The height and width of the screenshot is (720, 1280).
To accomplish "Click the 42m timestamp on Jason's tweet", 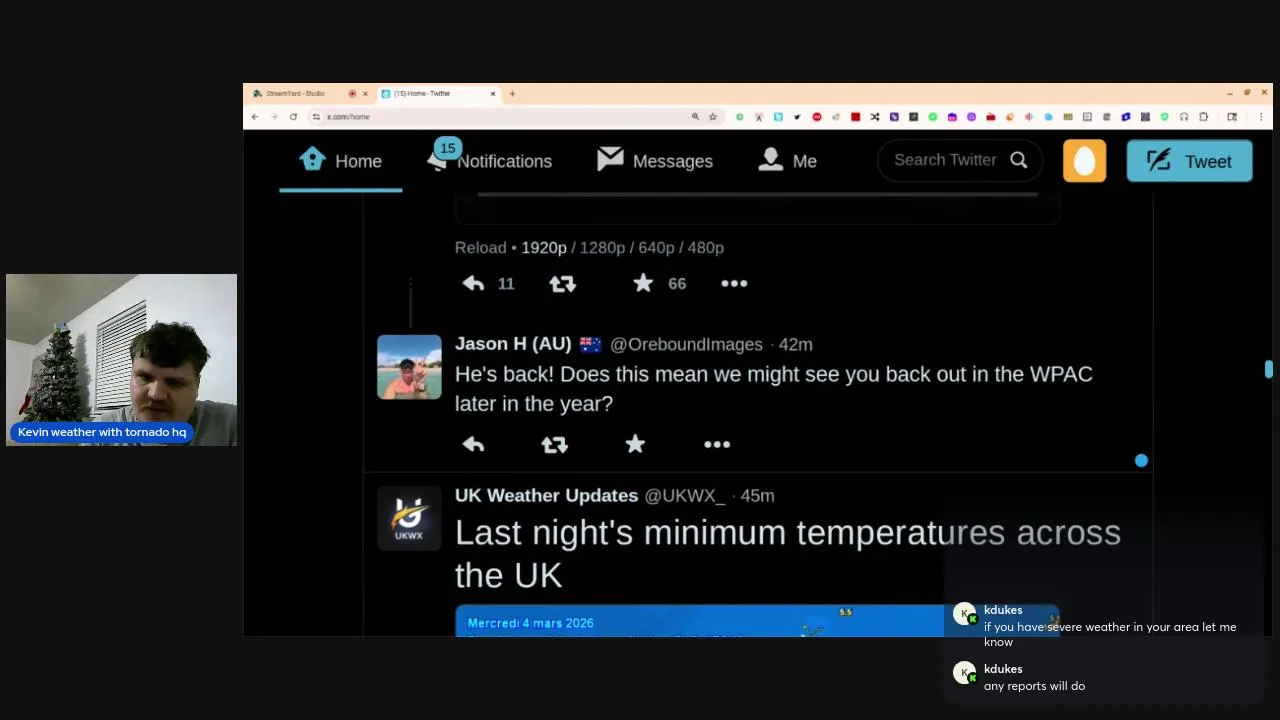I will pos(796,344).
